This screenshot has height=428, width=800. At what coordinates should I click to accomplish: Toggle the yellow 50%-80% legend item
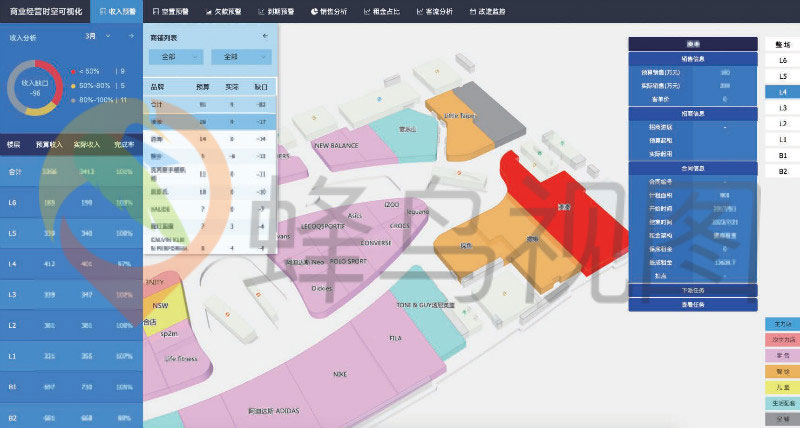pos(73,86)
